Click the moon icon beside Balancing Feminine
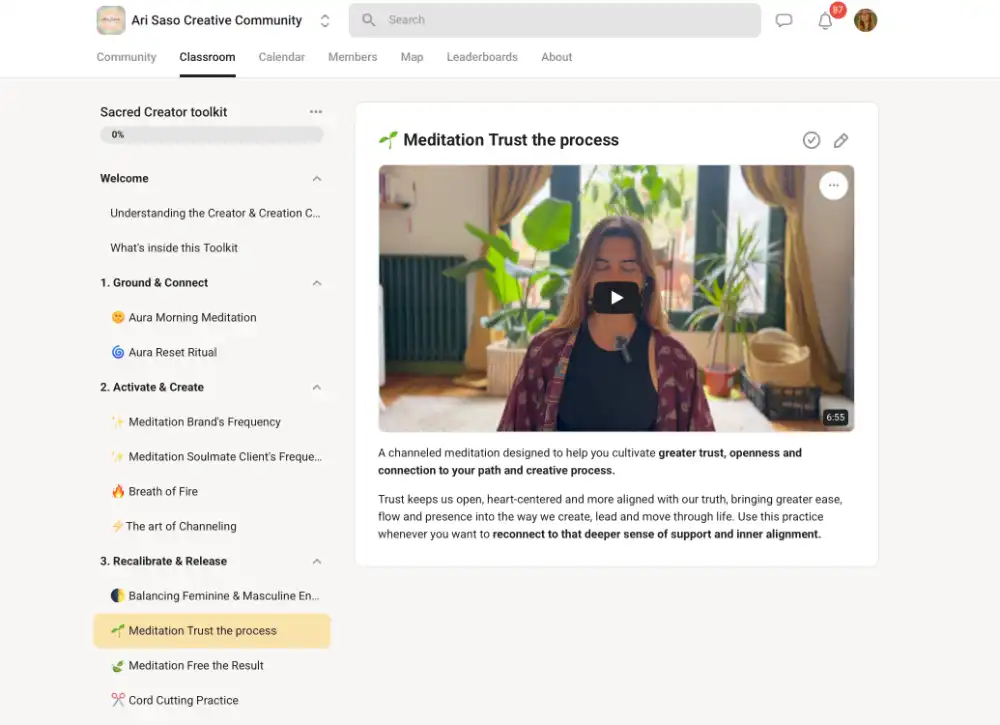Screen dimensions: 1000x725 click(x=118, y=596)
